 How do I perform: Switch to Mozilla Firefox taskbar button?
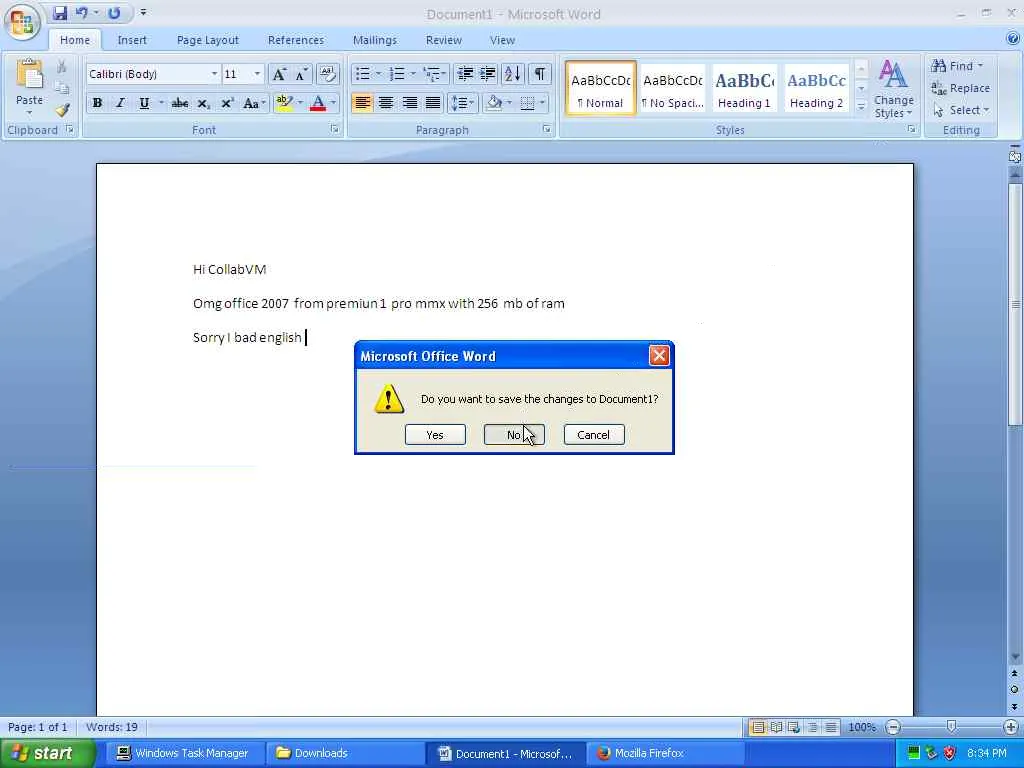coord(664,753)
